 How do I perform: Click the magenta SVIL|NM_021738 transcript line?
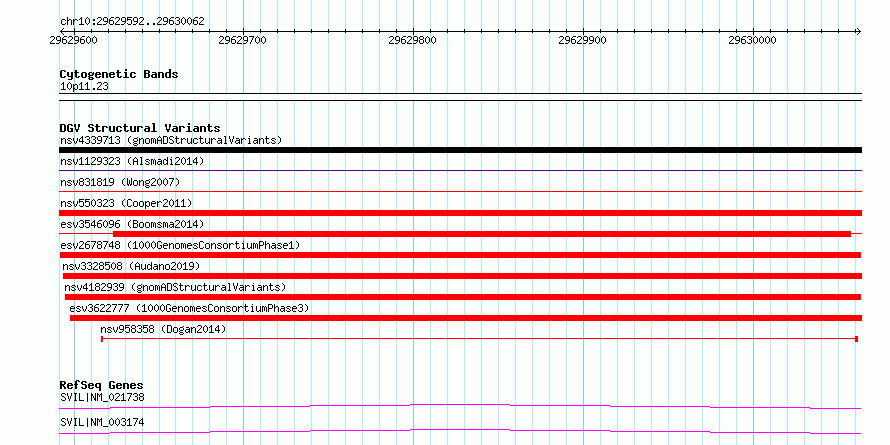(x=460, y=406)
